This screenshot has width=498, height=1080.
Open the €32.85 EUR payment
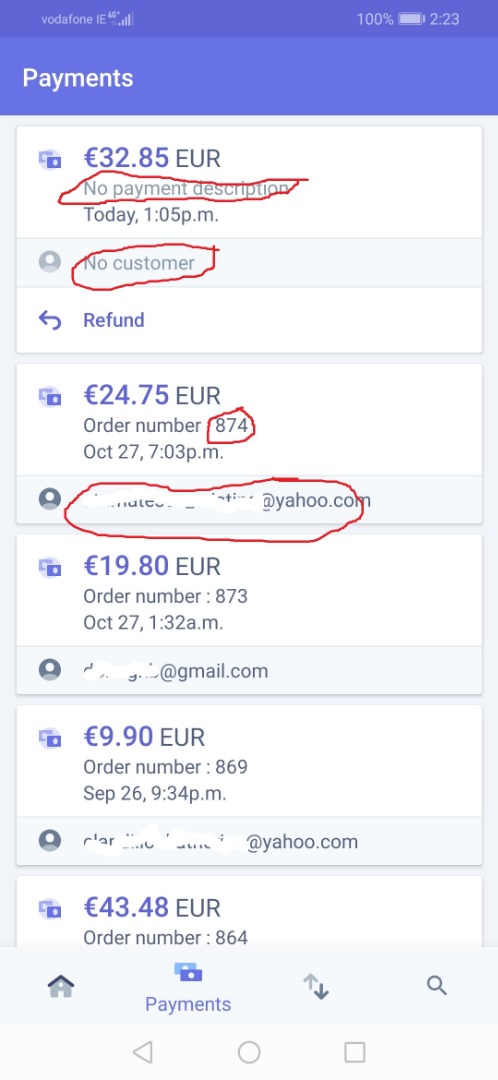point(249,183)
